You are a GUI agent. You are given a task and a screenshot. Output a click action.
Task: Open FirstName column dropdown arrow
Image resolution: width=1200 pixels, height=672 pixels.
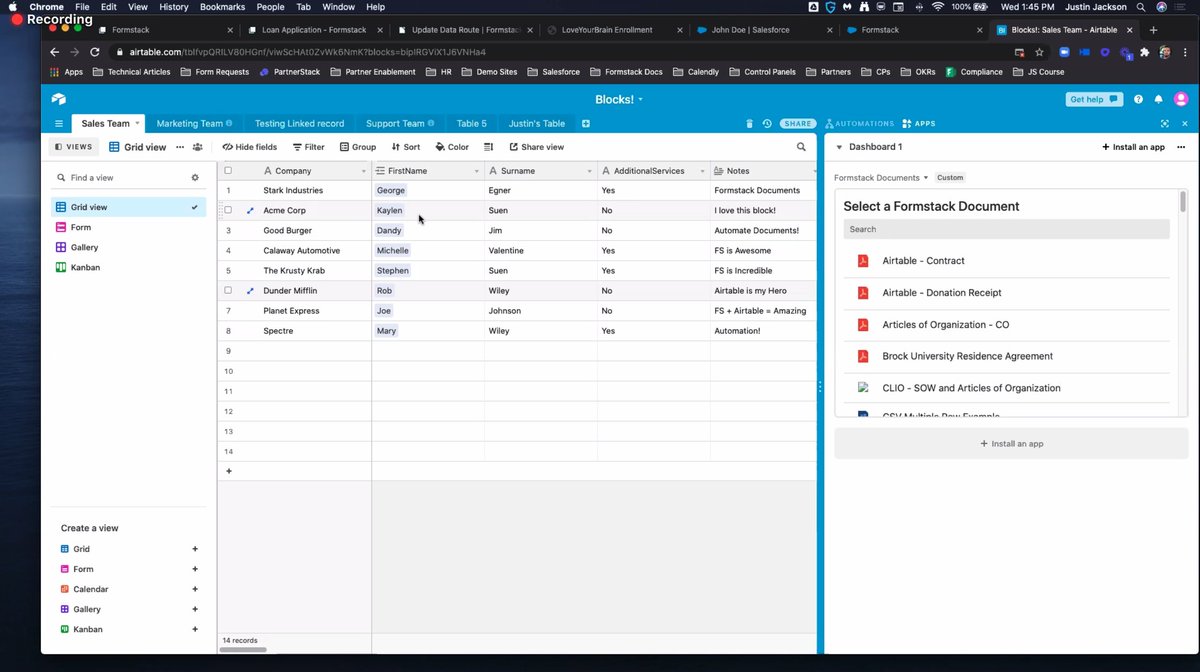tap(477, 172)
